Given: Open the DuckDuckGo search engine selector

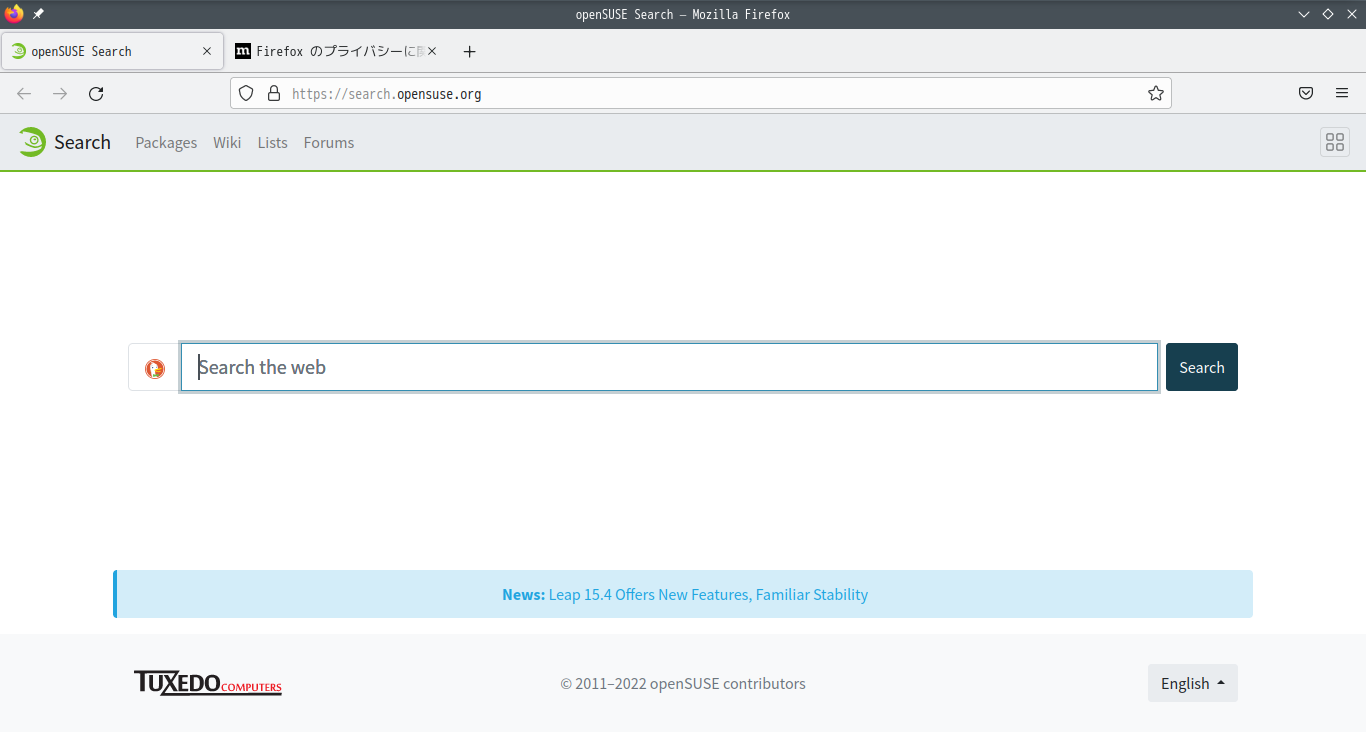Looking at the screenshot, I should pos(154,367).
